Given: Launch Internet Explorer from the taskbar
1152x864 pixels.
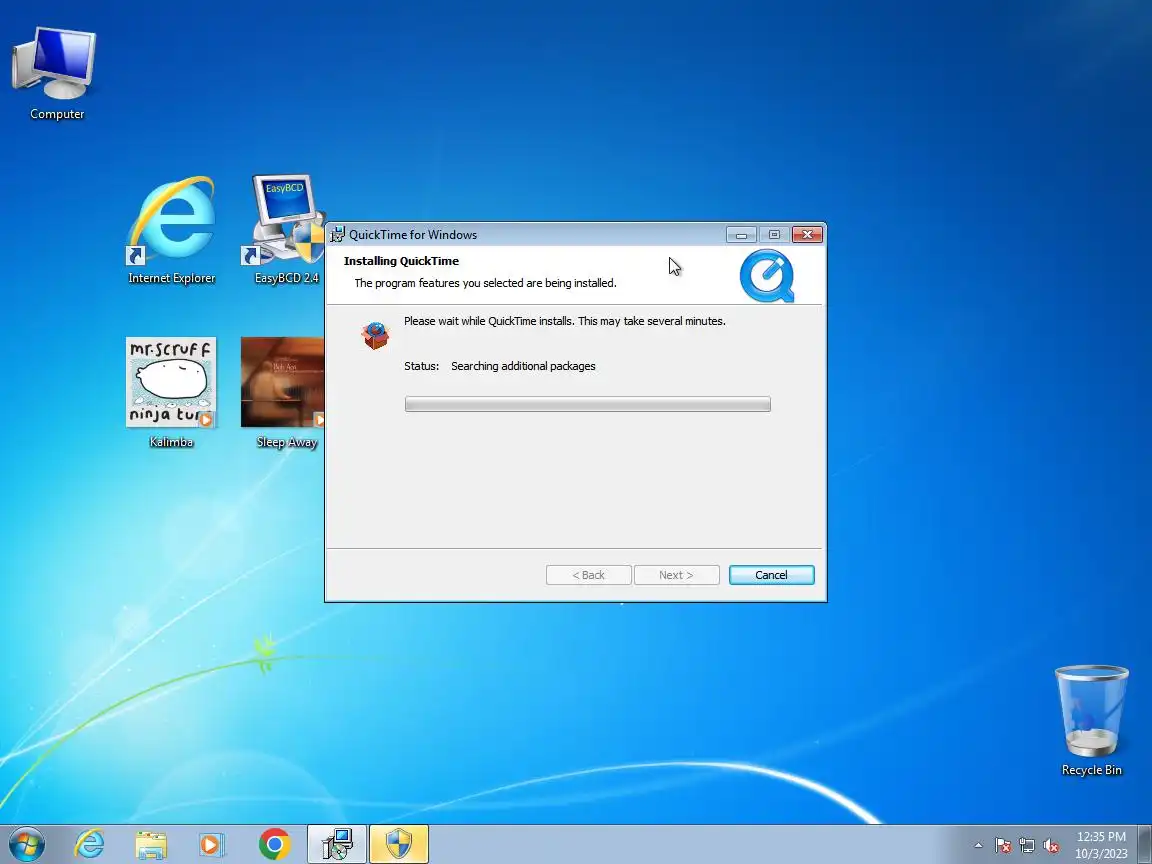Looking at the screenshot, I should 90,844.
